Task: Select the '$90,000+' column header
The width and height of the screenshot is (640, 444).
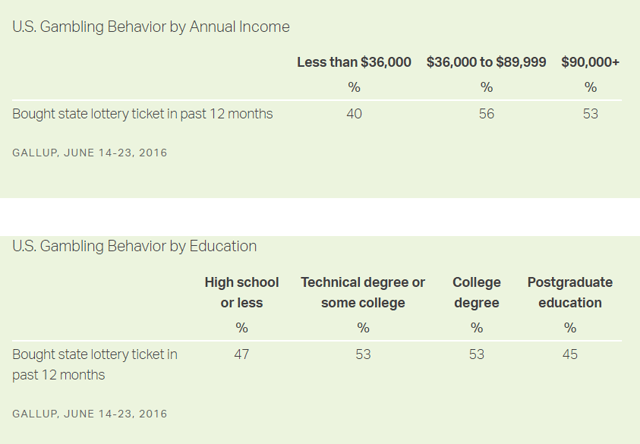Action: [590, 62]
